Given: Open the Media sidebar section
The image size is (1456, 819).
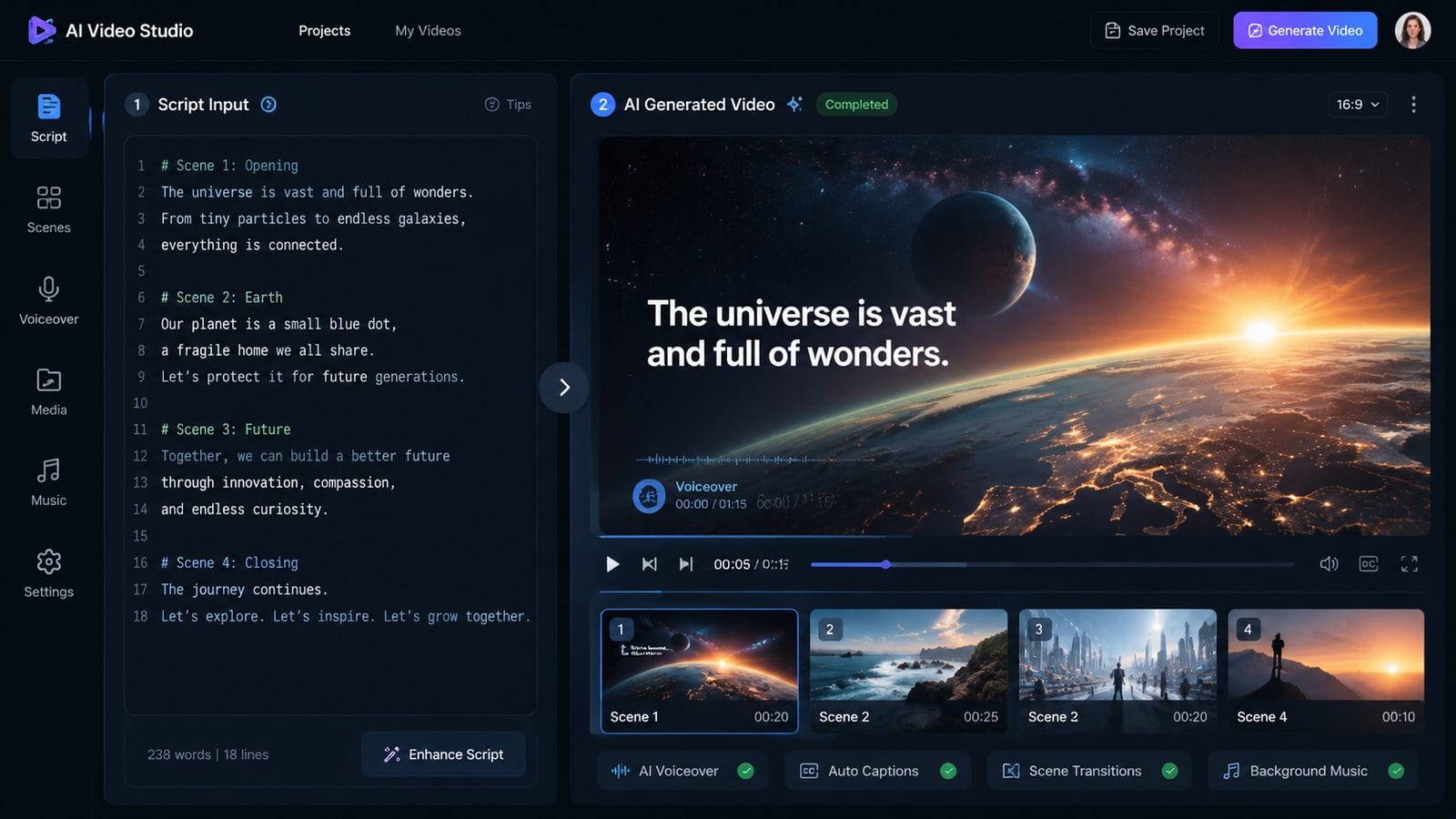Looking at the screenshot, I should 49,391.
